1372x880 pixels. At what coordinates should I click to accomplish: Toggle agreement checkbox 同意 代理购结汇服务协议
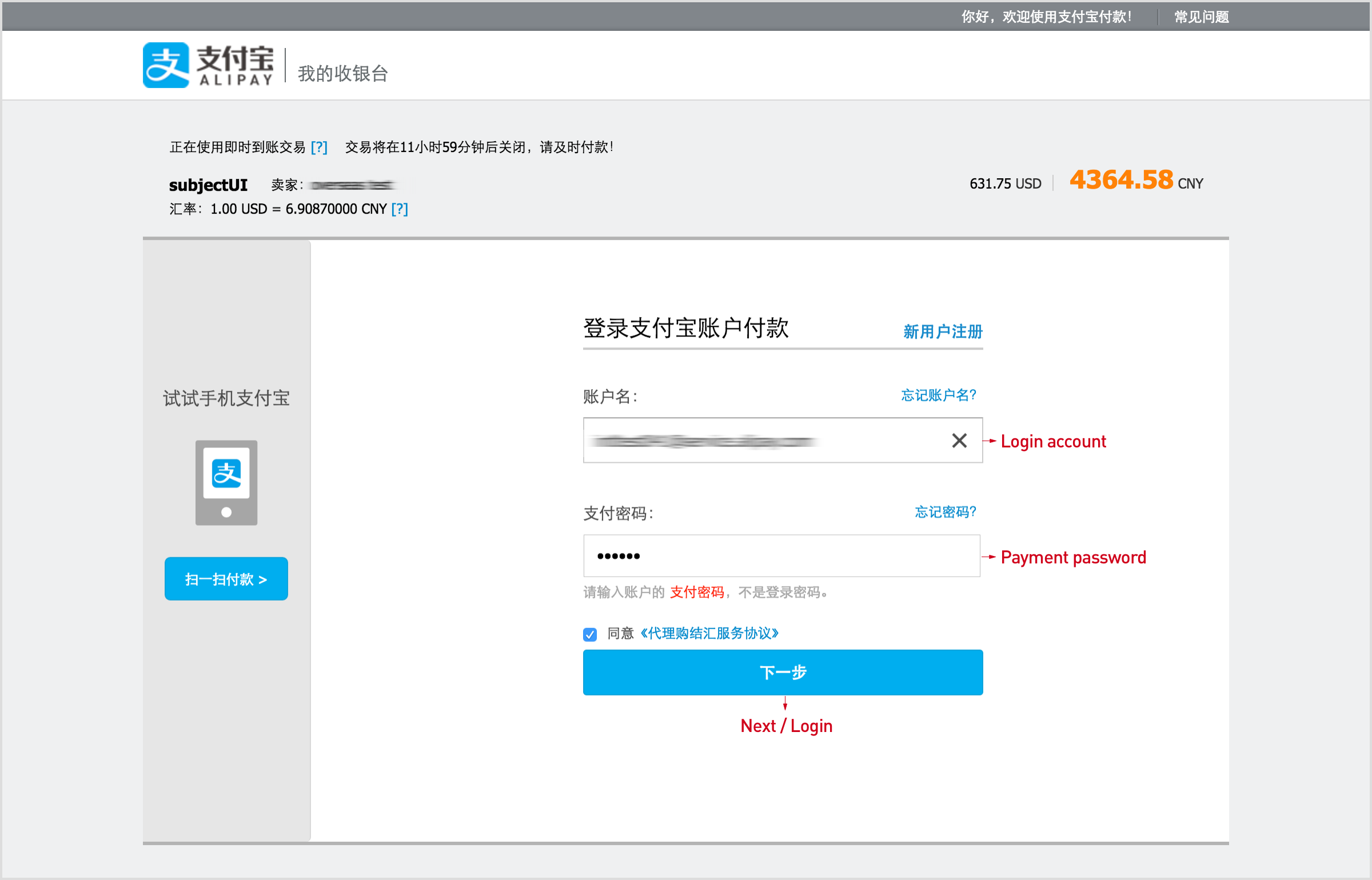pyautogui.click(x=590, y=634)
